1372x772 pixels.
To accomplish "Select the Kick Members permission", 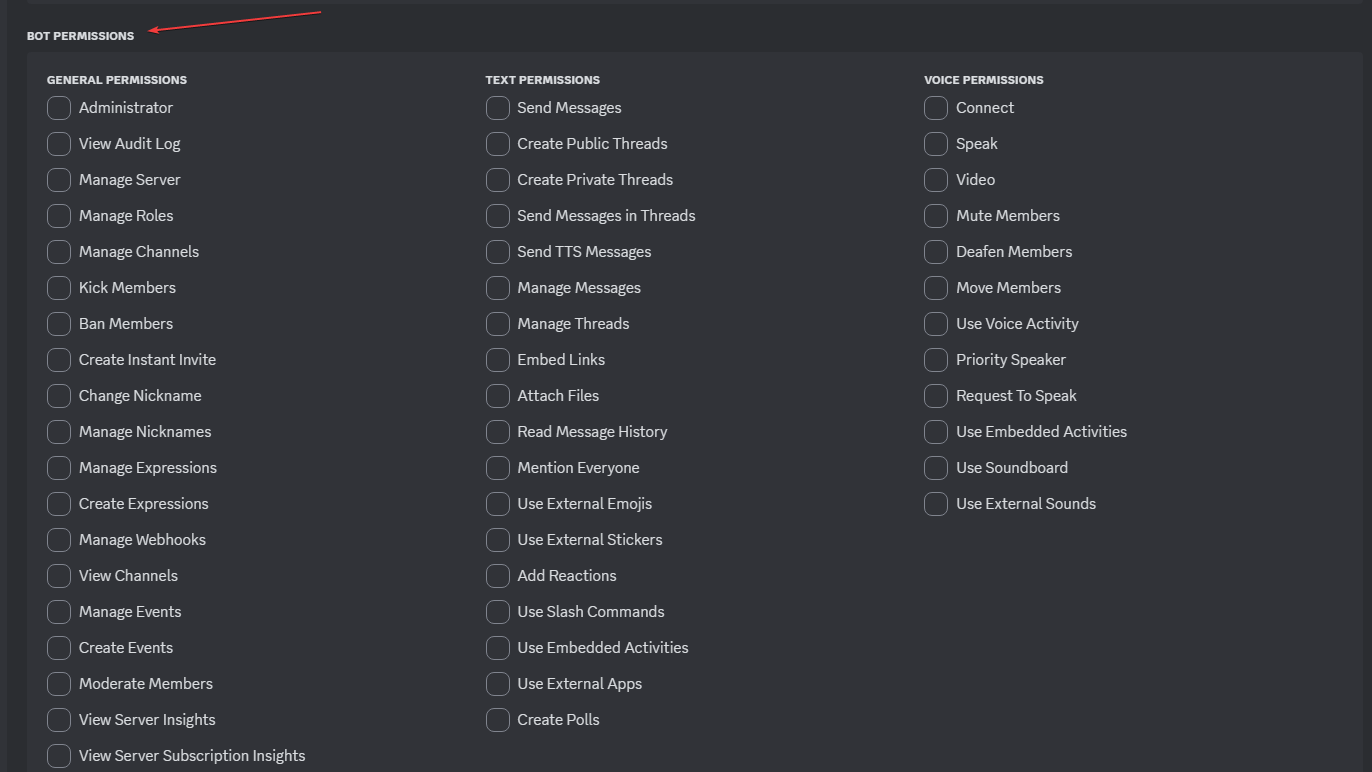I will pos(59,288).
